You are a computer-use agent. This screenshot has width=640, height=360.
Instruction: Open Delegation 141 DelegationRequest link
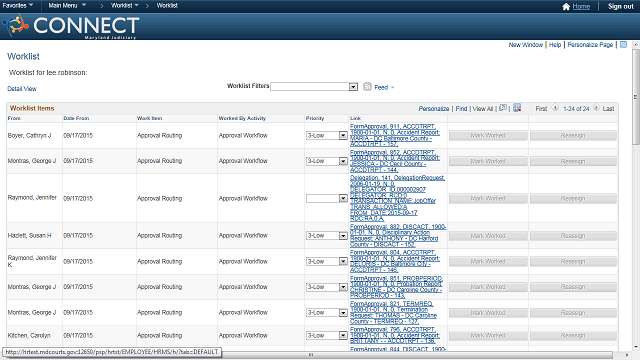point(397,198)
